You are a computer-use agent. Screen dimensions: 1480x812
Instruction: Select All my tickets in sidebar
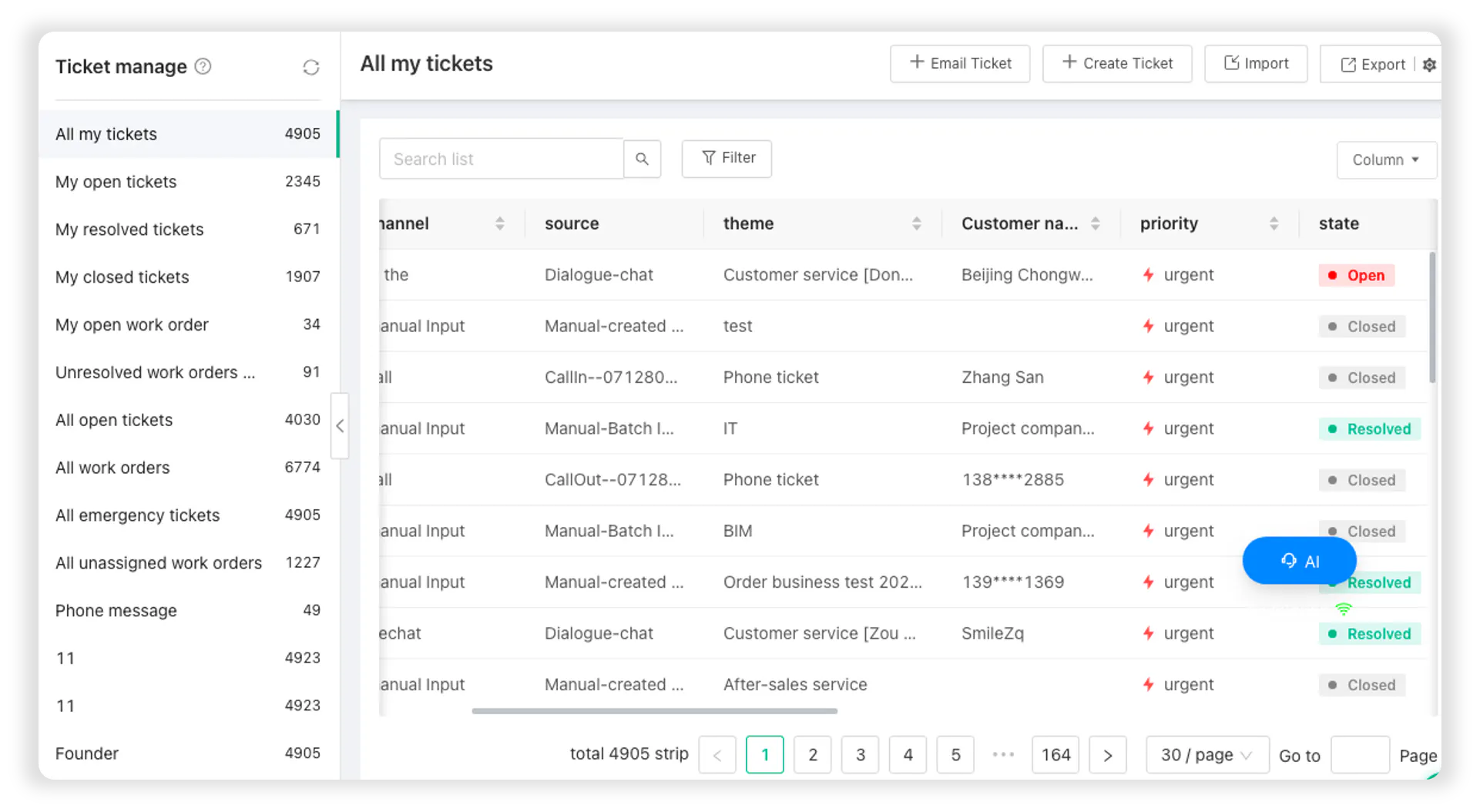click(x=188, y=134)
